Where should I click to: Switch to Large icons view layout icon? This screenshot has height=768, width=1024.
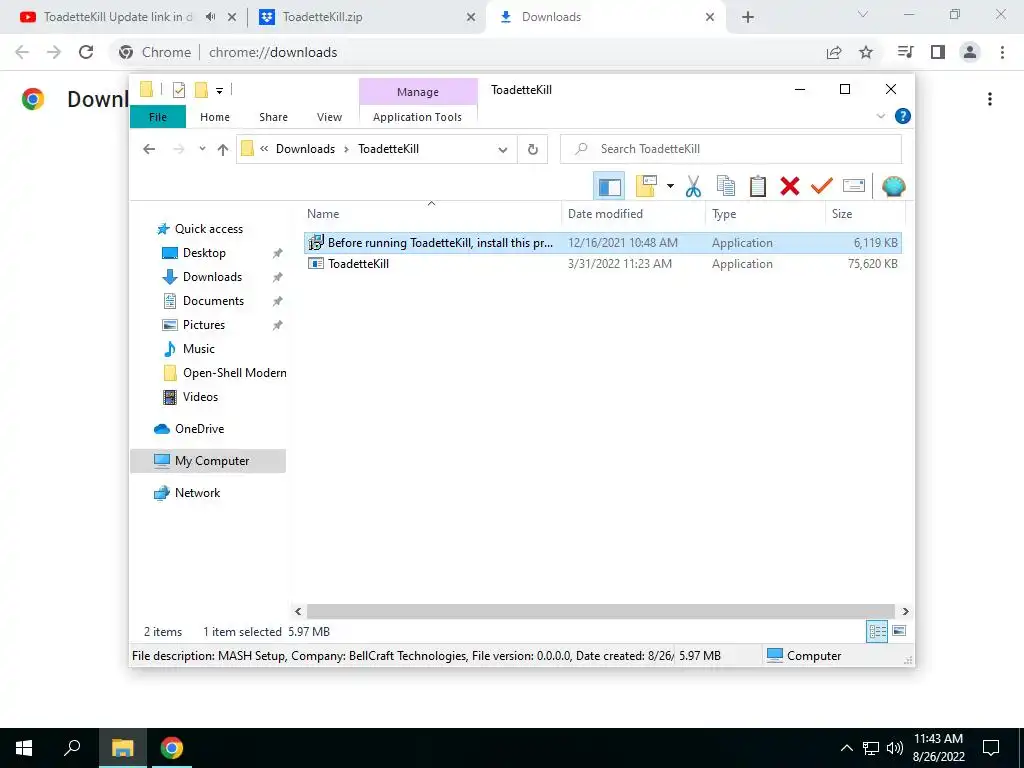pyautogui.click(x=899, y=631)
